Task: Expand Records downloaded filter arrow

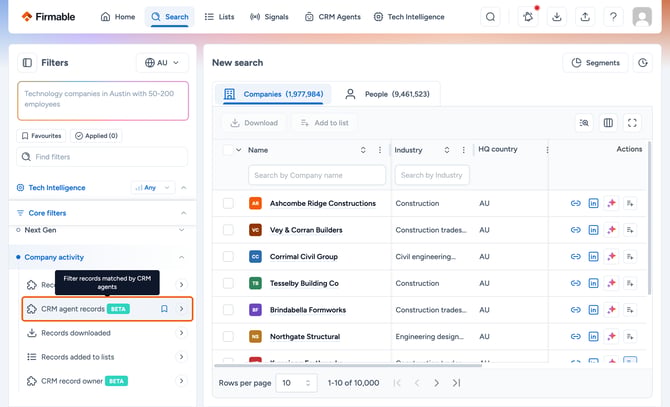Action: (182, 333)
